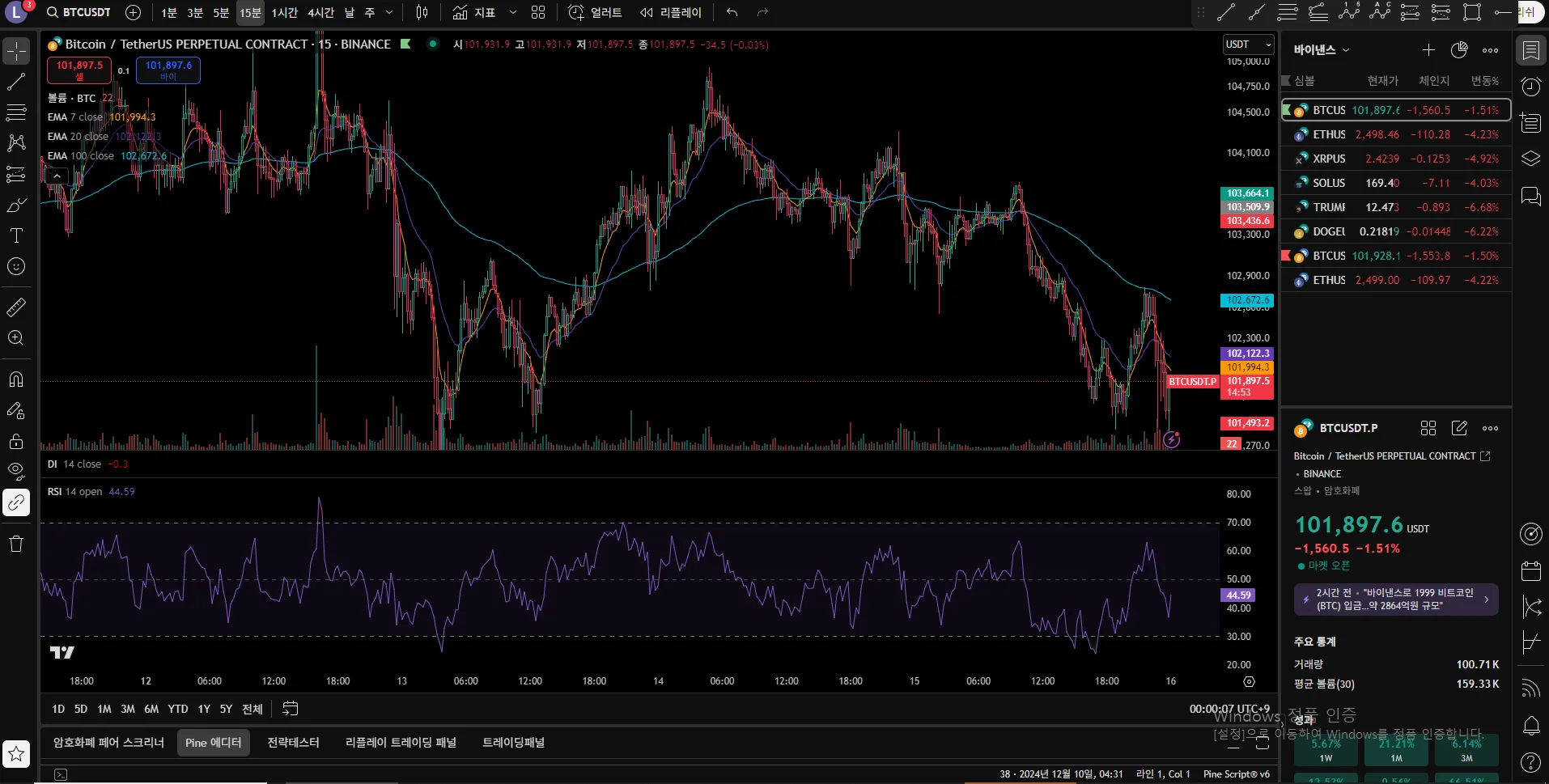1549x784 pixels.
Task: Pick the ruler measure tool
Action: (x=16, y=307)
